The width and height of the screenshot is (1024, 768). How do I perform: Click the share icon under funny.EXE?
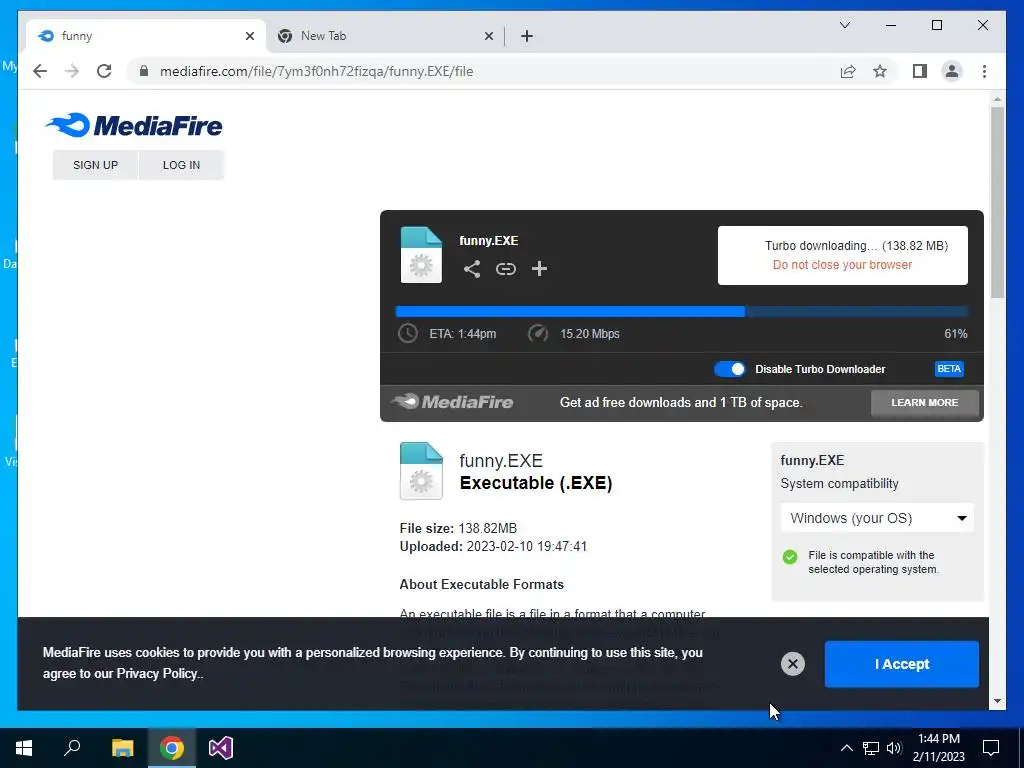[472, 268]
